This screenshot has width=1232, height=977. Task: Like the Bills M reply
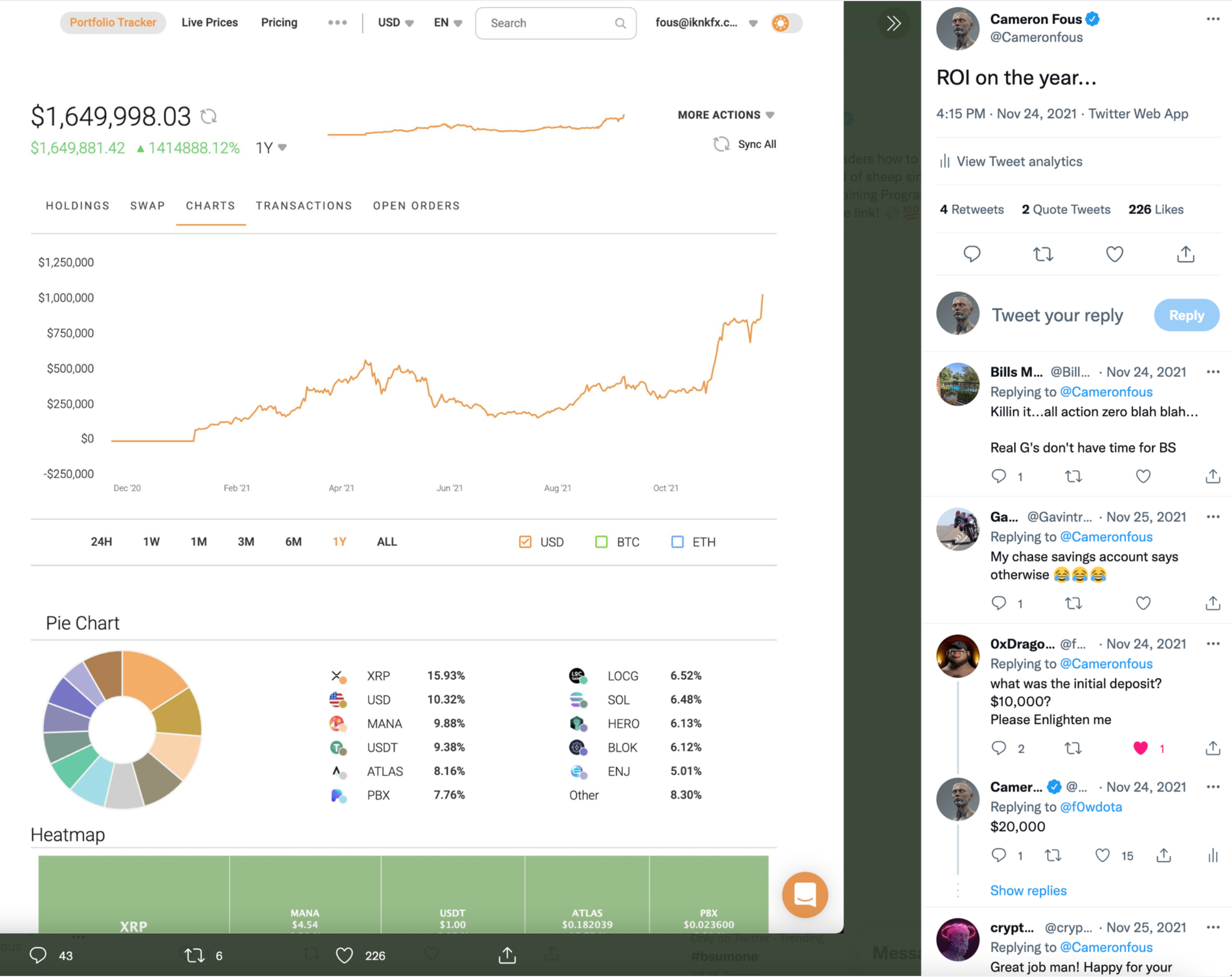[1143, 476]
